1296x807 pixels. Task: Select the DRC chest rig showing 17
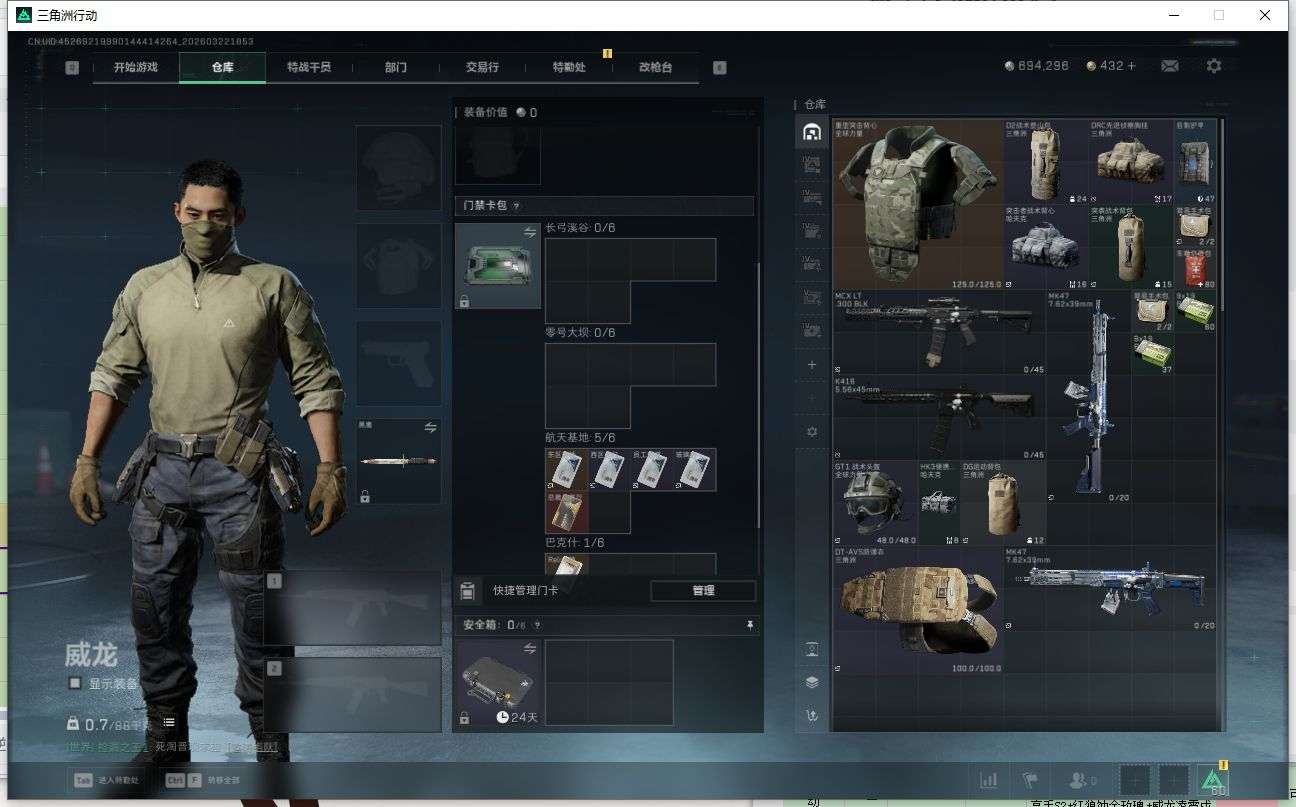[1132, 163]
